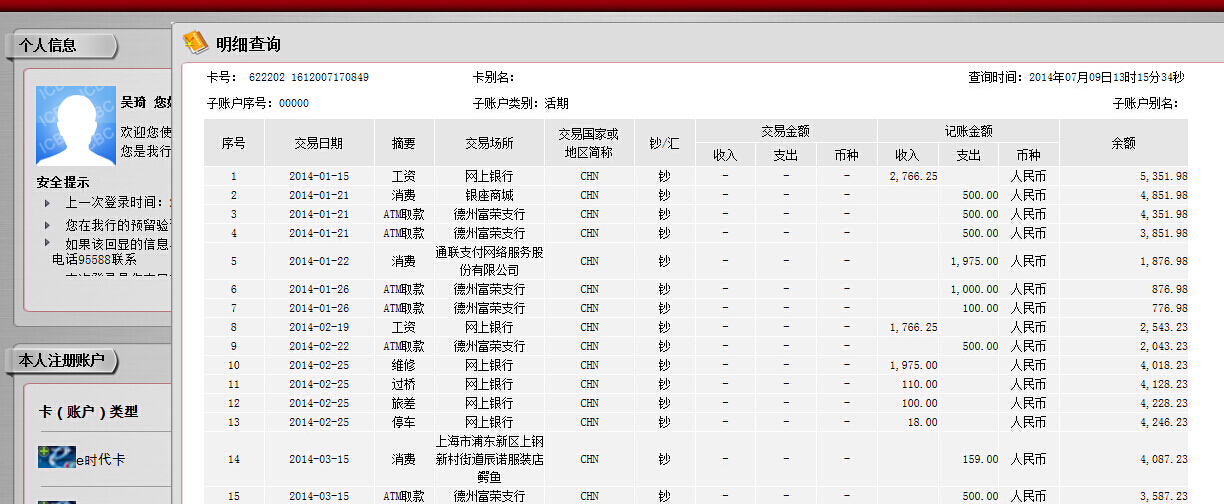Click the balance 4,018.23
1224x504 pixels.
click(x=1163, y=365)
